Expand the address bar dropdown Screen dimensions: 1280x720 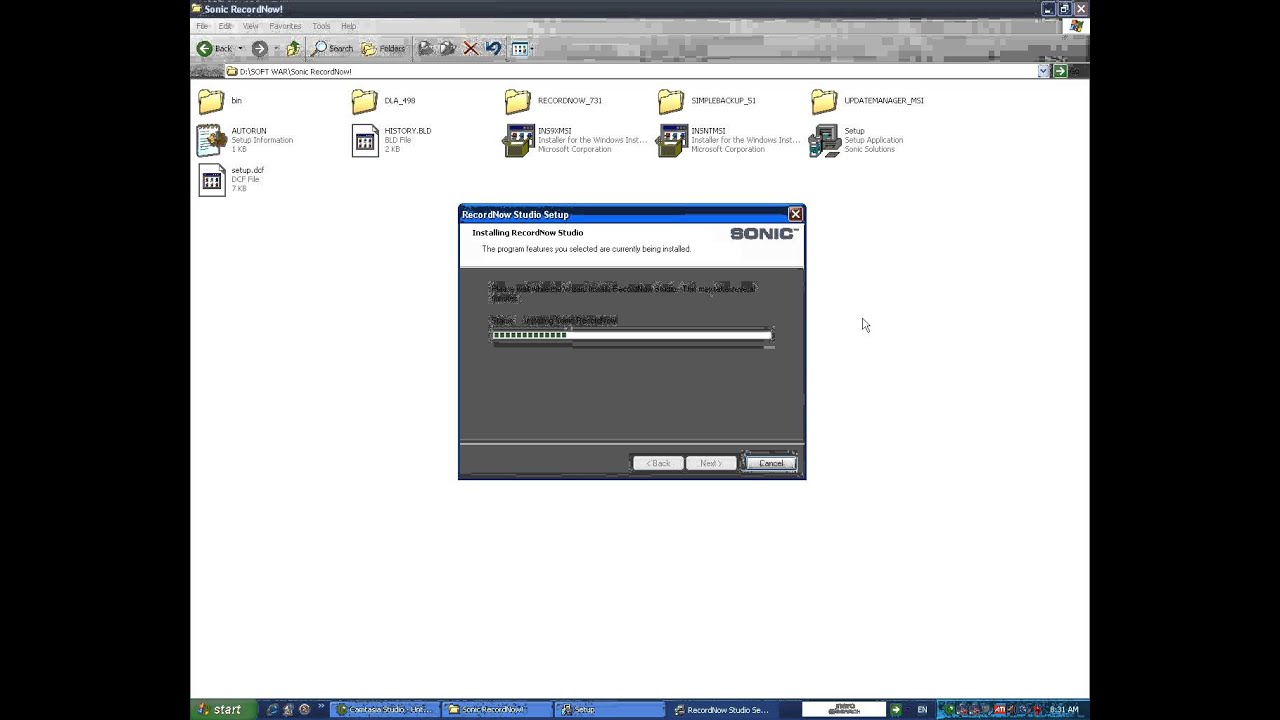[x=1043, y=71]
